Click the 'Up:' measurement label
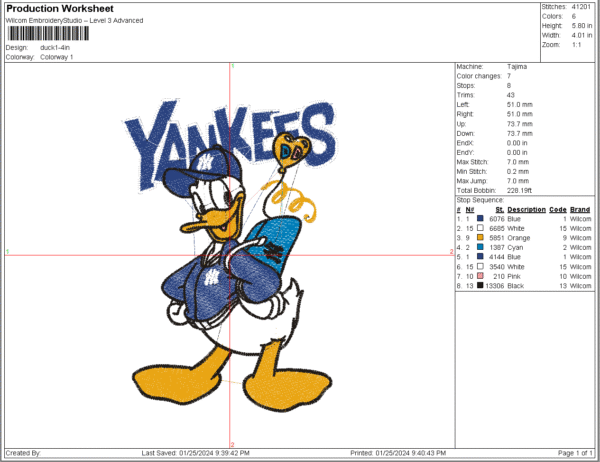Screen dimensions: 600x462 (461, 124)
